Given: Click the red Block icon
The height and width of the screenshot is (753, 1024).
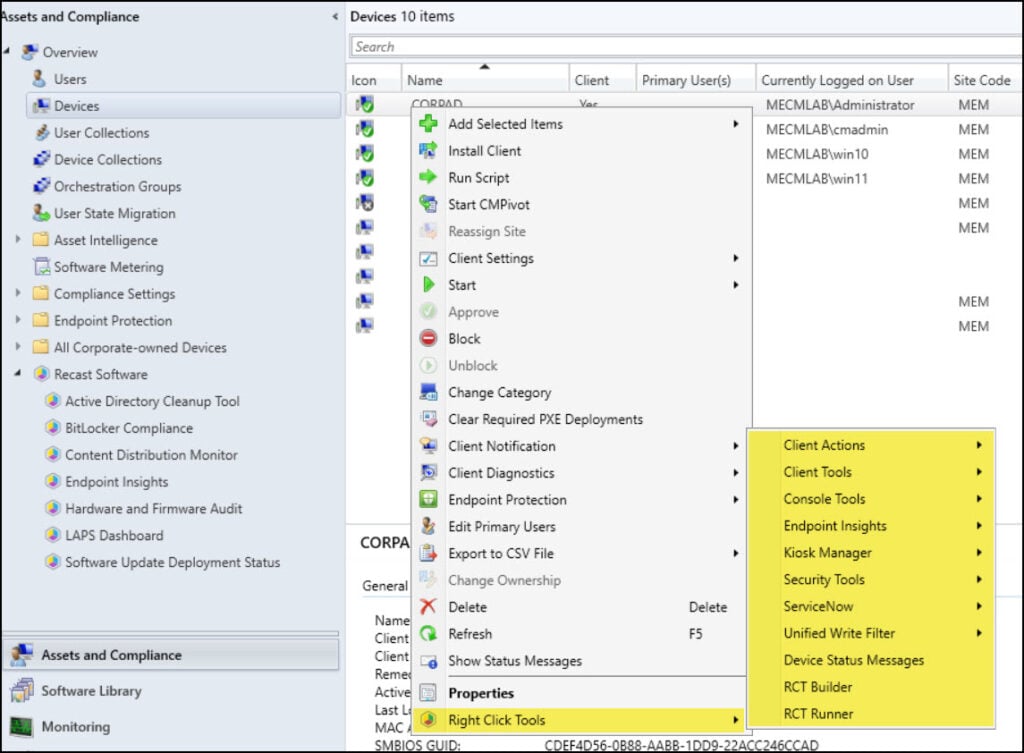Looking at the screenshot, I should pyautogui.click(x=428, y=338).
